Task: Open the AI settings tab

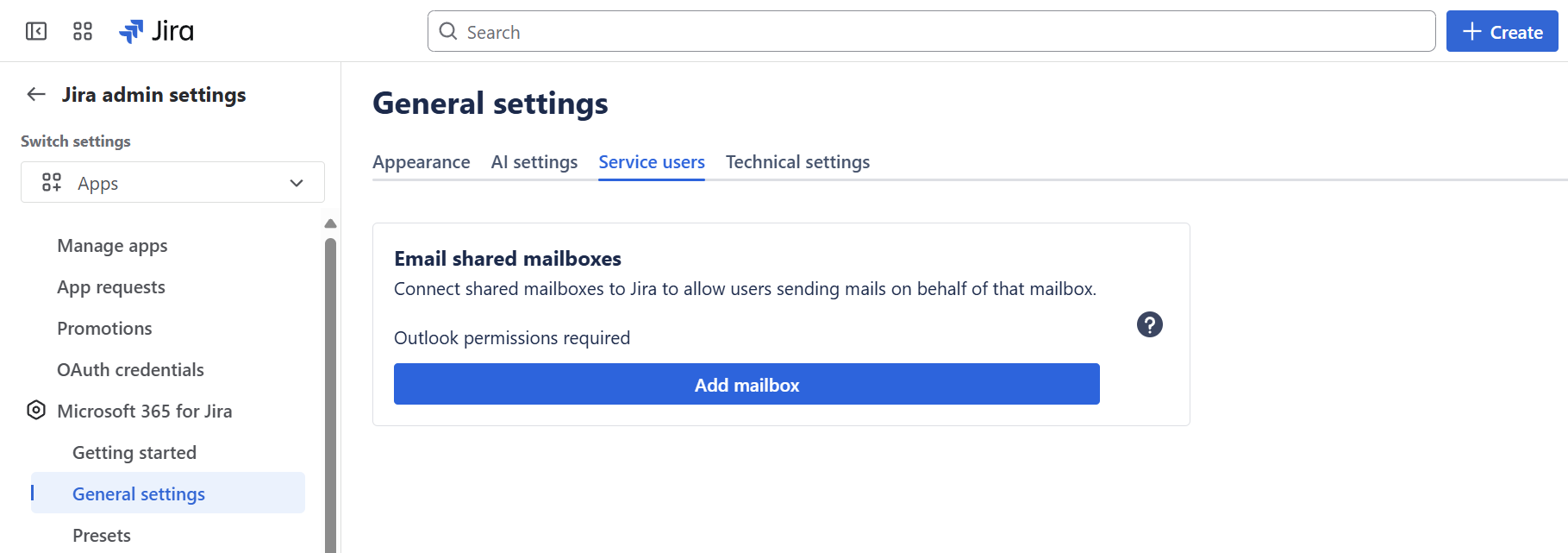Action: pos(534,162)
